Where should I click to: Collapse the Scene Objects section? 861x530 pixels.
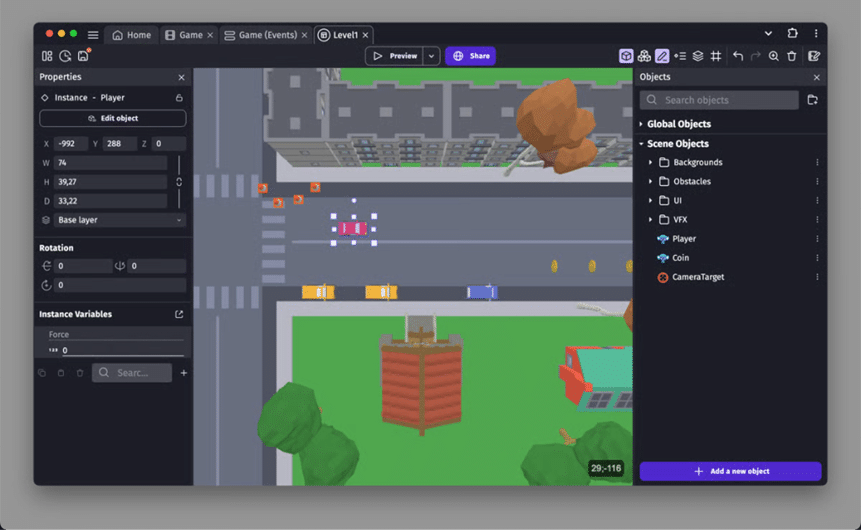point(641,144)
